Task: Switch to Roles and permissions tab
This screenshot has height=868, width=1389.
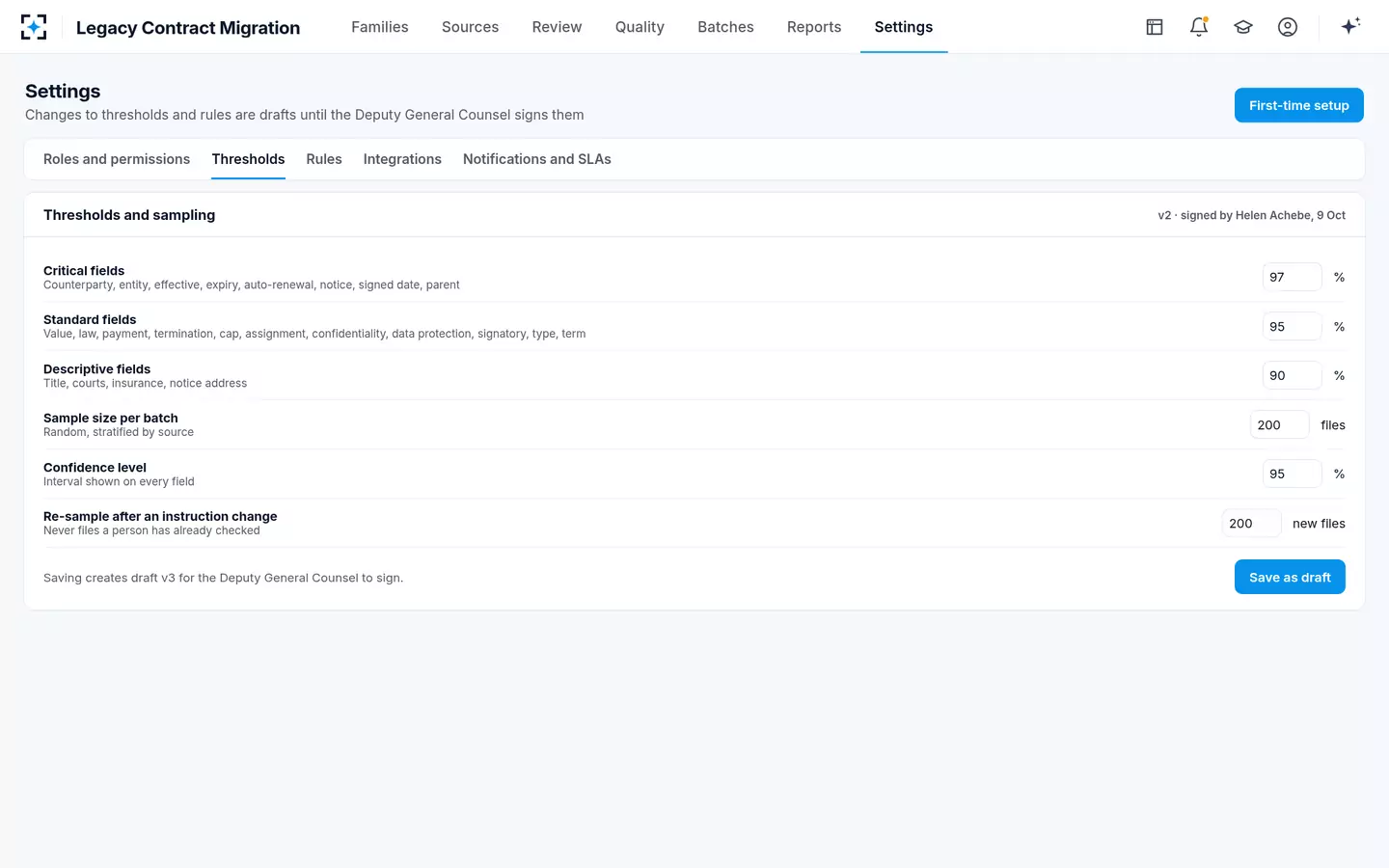Action: click(117, 159)
